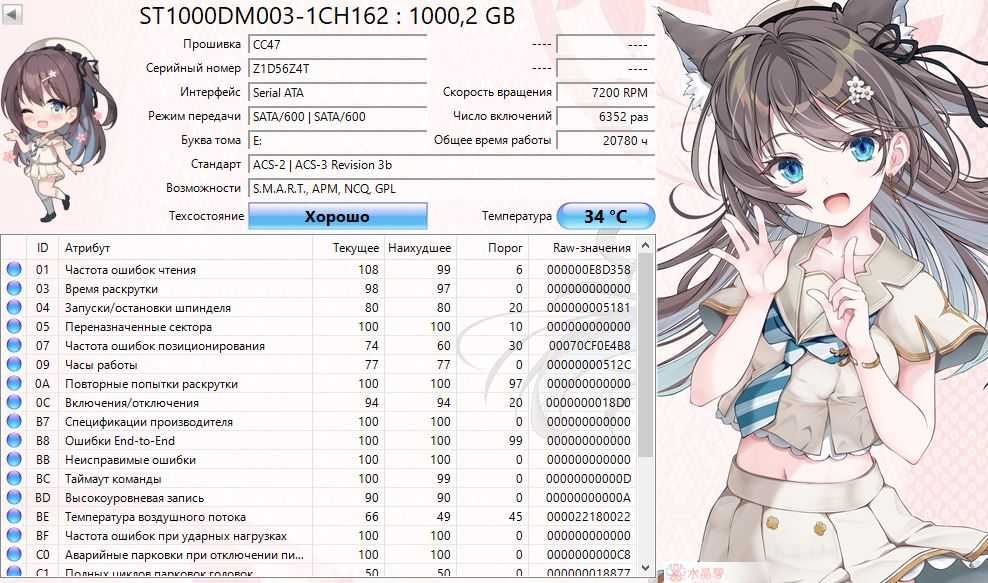Image resolution: width=988 pixels, height=583 pixels.
Task: Select the Ошибки End-to-End row
Action: (319, 440)
